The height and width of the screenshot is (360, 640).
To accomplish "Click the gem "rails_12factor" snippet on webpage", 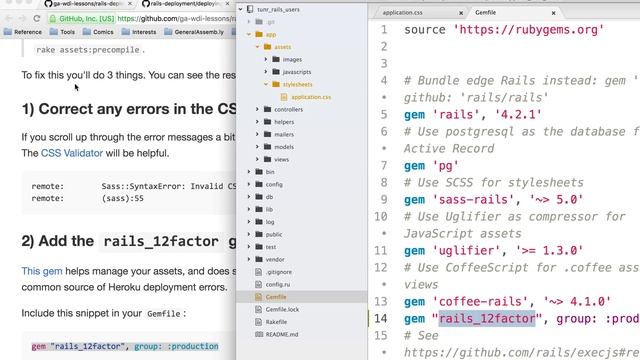I will pyautogui.click(x=125, y=347).
